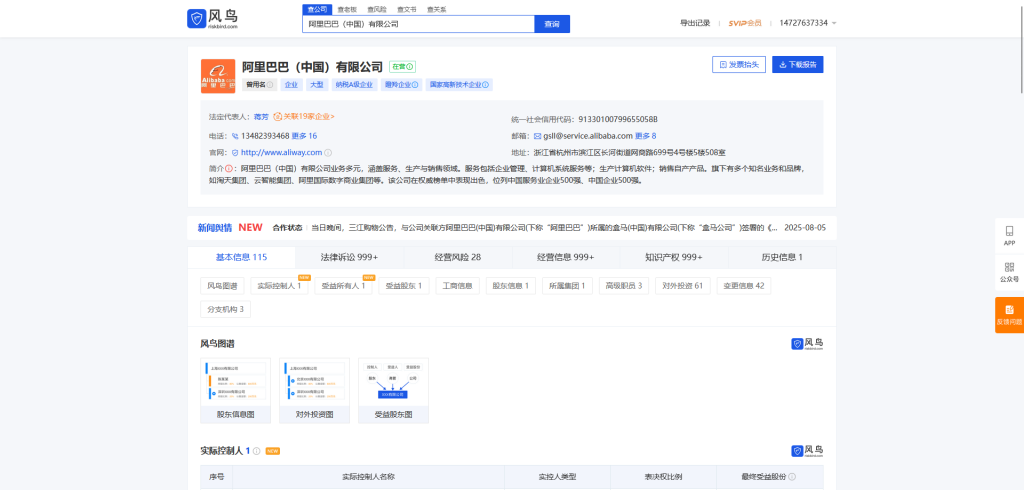This screenshot has height=490, width=1024.
Task: Click the 发票抬头 button
Action: 739,65
